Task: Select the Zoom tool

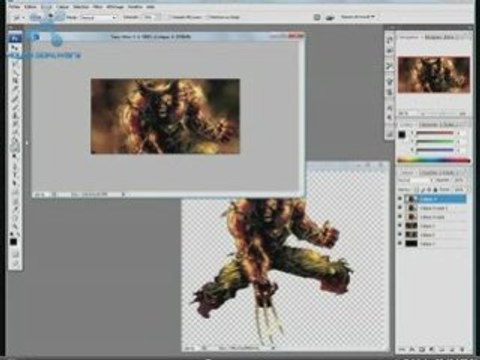Action: tap(15, 226)
